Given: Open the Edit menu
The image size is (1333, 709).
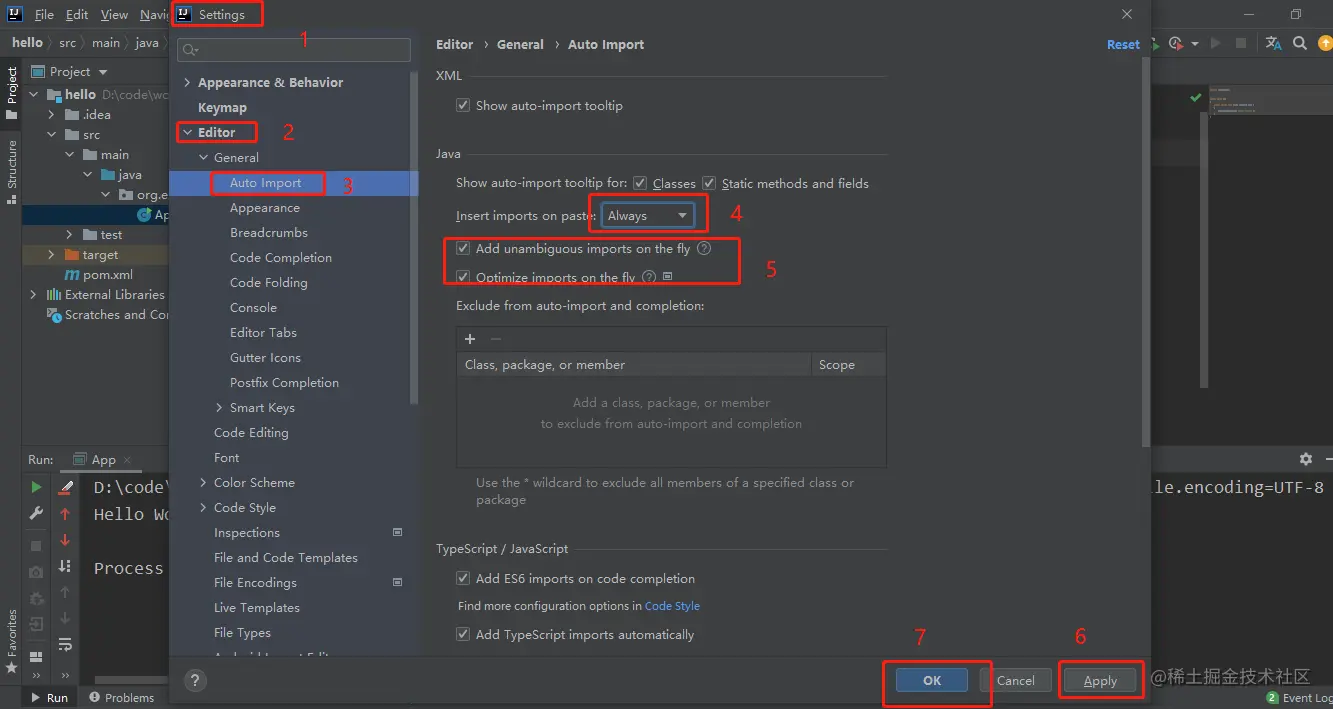Looking at the screenshot, I should point(77,15).
